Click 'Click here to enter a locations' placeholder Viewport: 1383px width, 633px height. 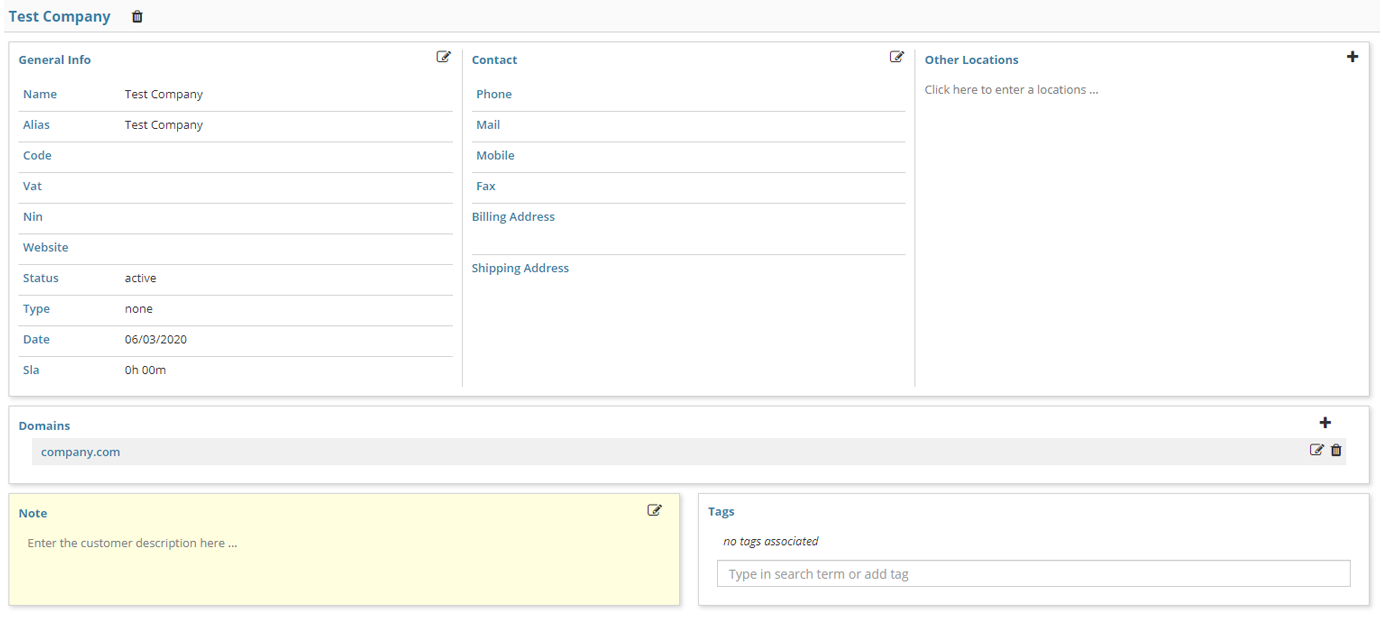tap(1011, 90)
